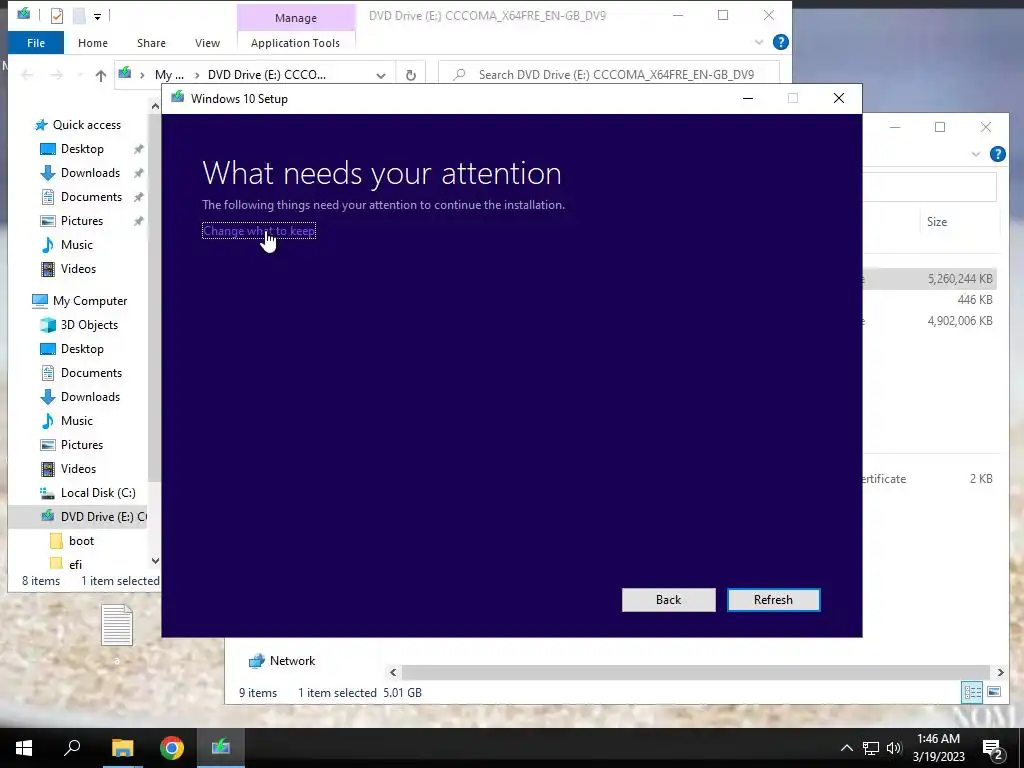
Task: Switch to Details view layout icon
Action: pos(972,692)
